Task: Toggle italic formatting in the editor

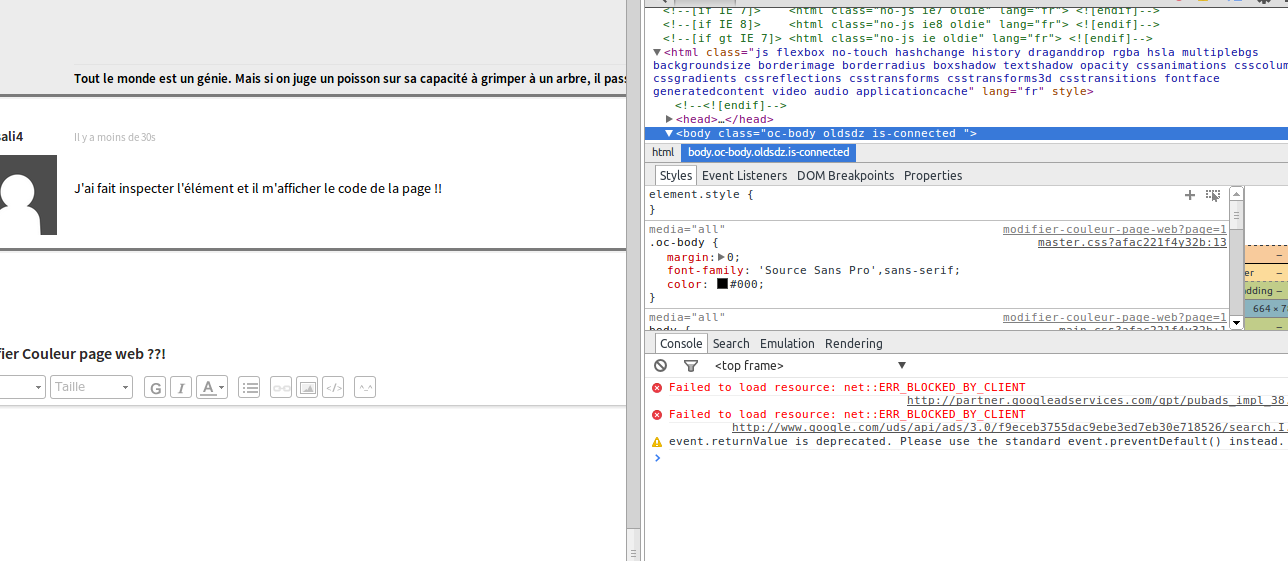Action: click(x=180, y=388)
